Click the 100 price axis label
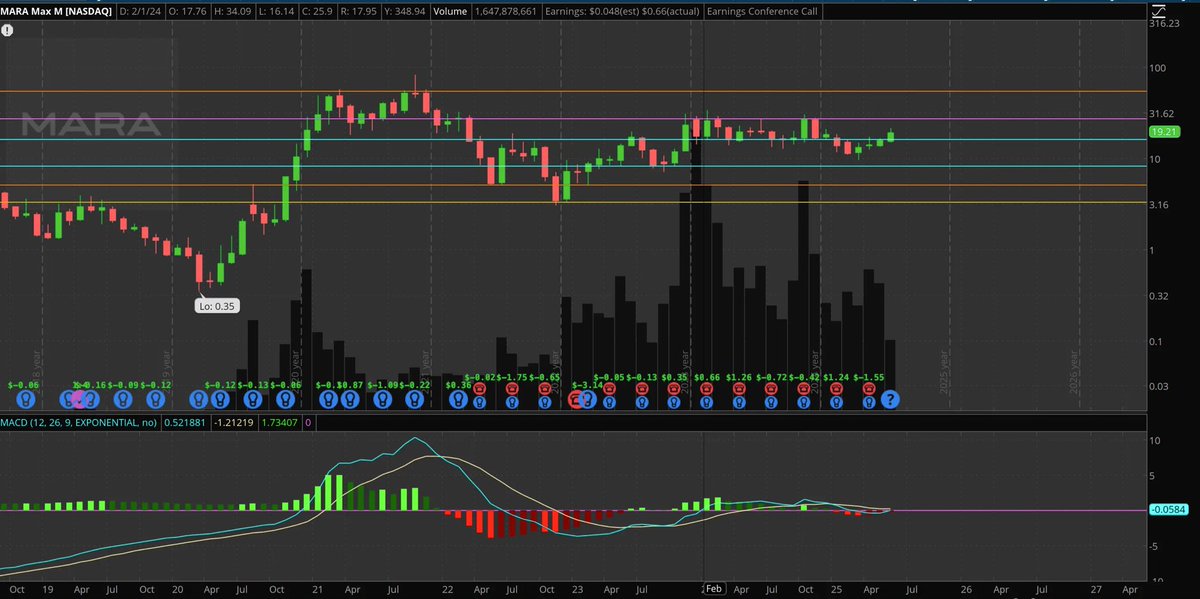 point(1158,68)
